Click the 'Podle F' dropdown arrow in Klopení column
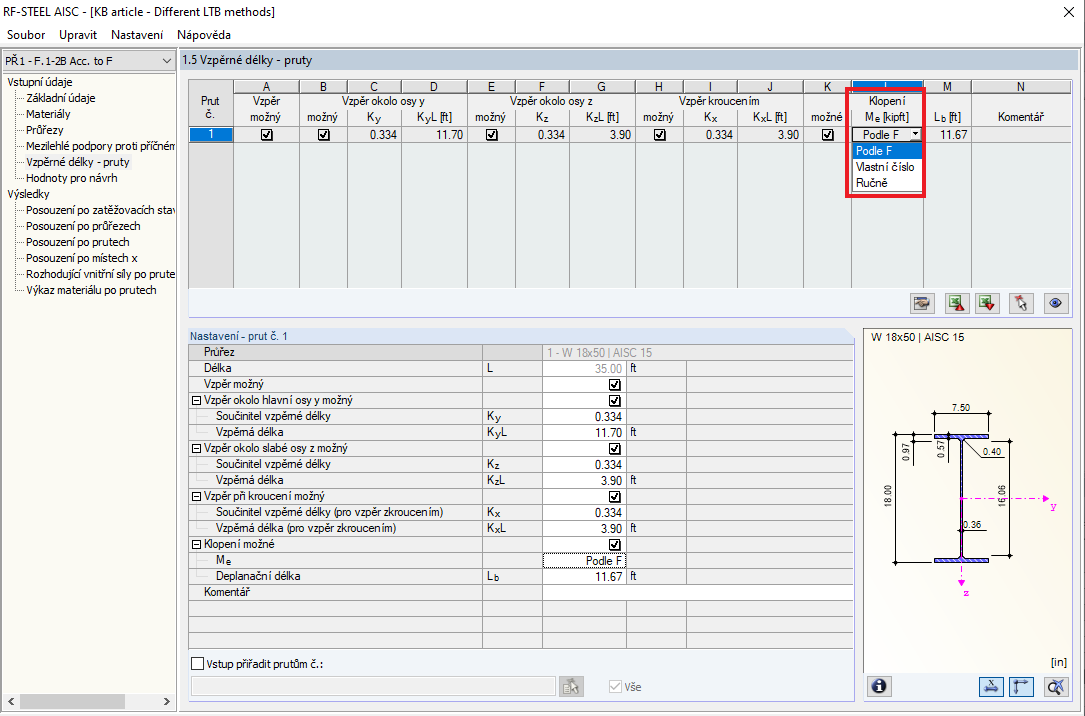Image resolution: width=1085 pixels, height=716 pixels. (x=915, y=135)
